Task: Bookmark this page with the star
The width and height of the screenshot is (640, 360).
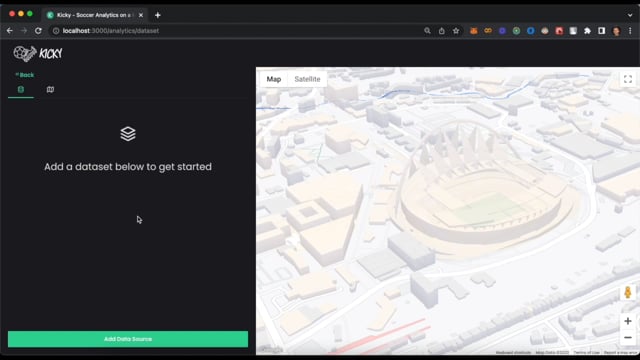Action: 456,31
